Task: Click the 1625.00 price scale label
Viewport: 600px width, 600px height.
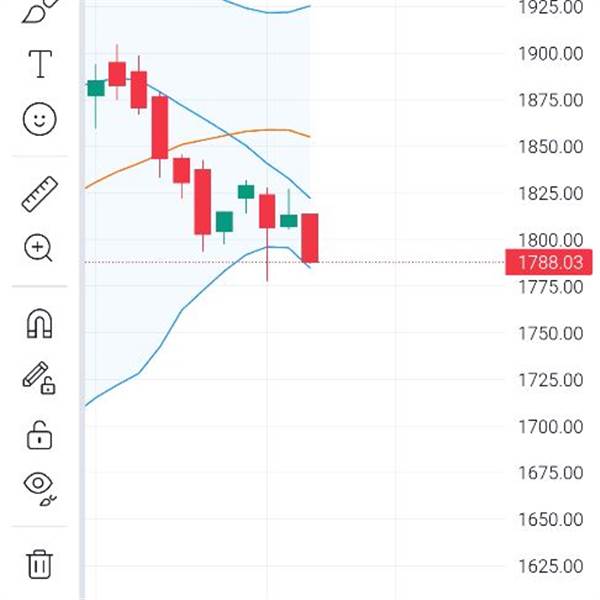Action: point(551,566)
